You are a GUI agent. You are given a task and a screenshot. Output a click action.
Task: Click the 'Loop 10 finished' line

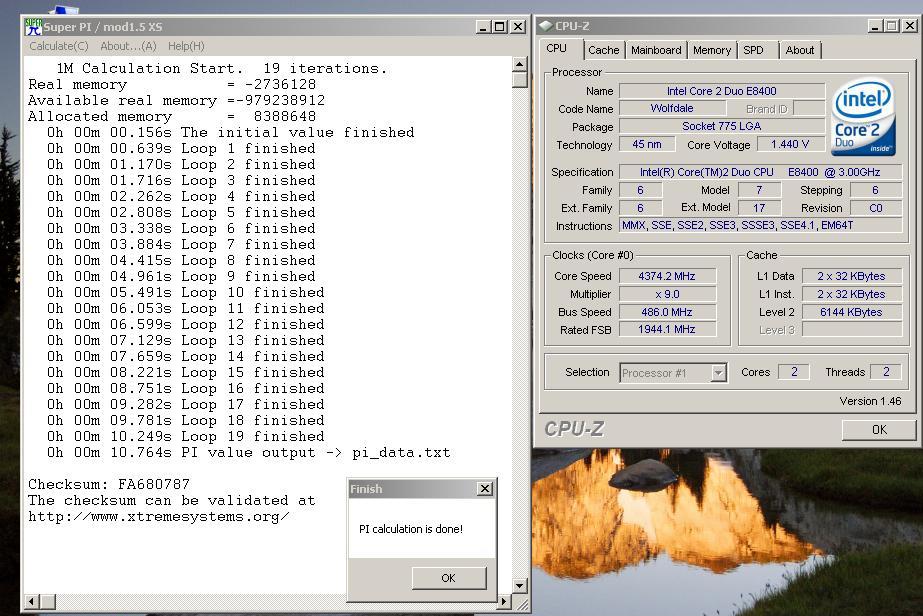pos(185,293)
